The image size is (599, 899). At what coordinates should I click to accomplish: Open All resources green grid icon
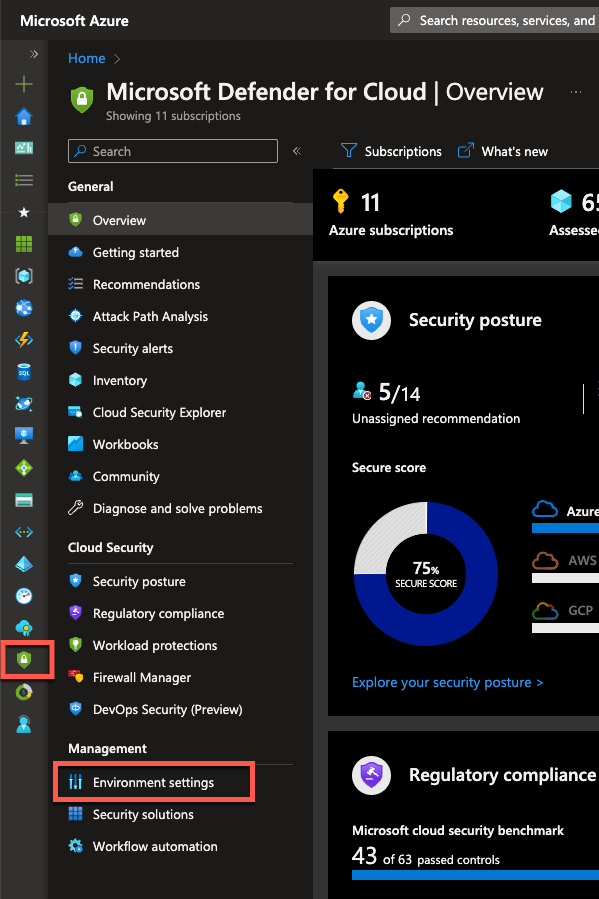24,244
